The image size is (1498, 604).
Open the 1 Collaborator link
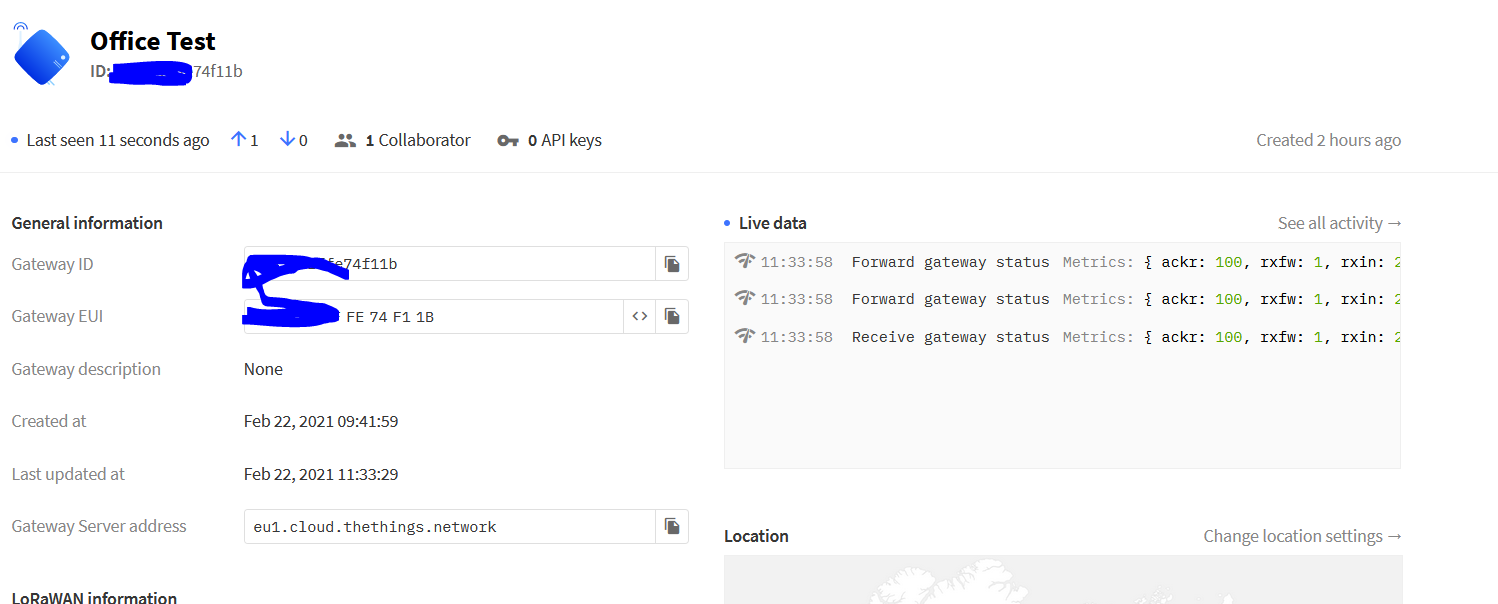(418, 140)
